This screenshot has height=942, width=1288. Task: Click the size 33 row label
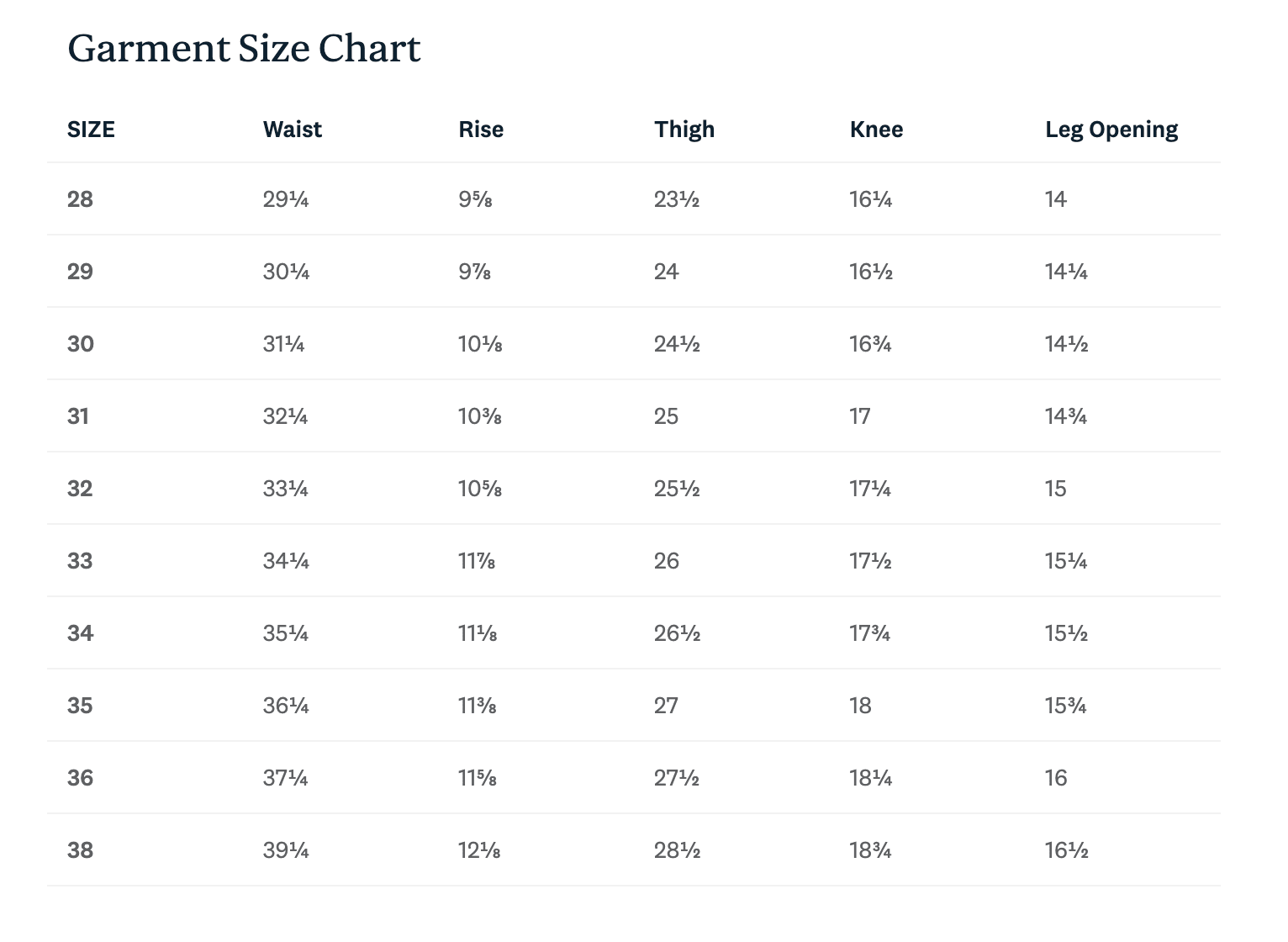pos(80,561)
